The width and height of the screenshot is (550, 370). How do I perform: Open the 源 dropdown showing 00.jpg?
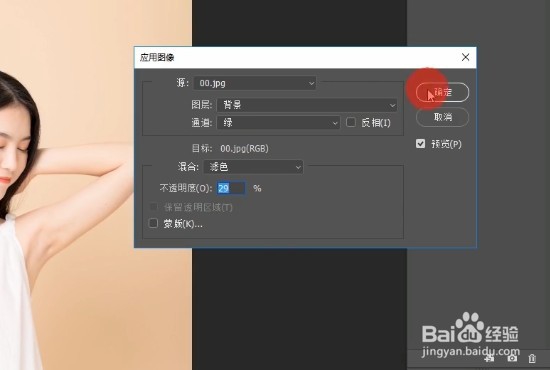click(x=255, y=83)
